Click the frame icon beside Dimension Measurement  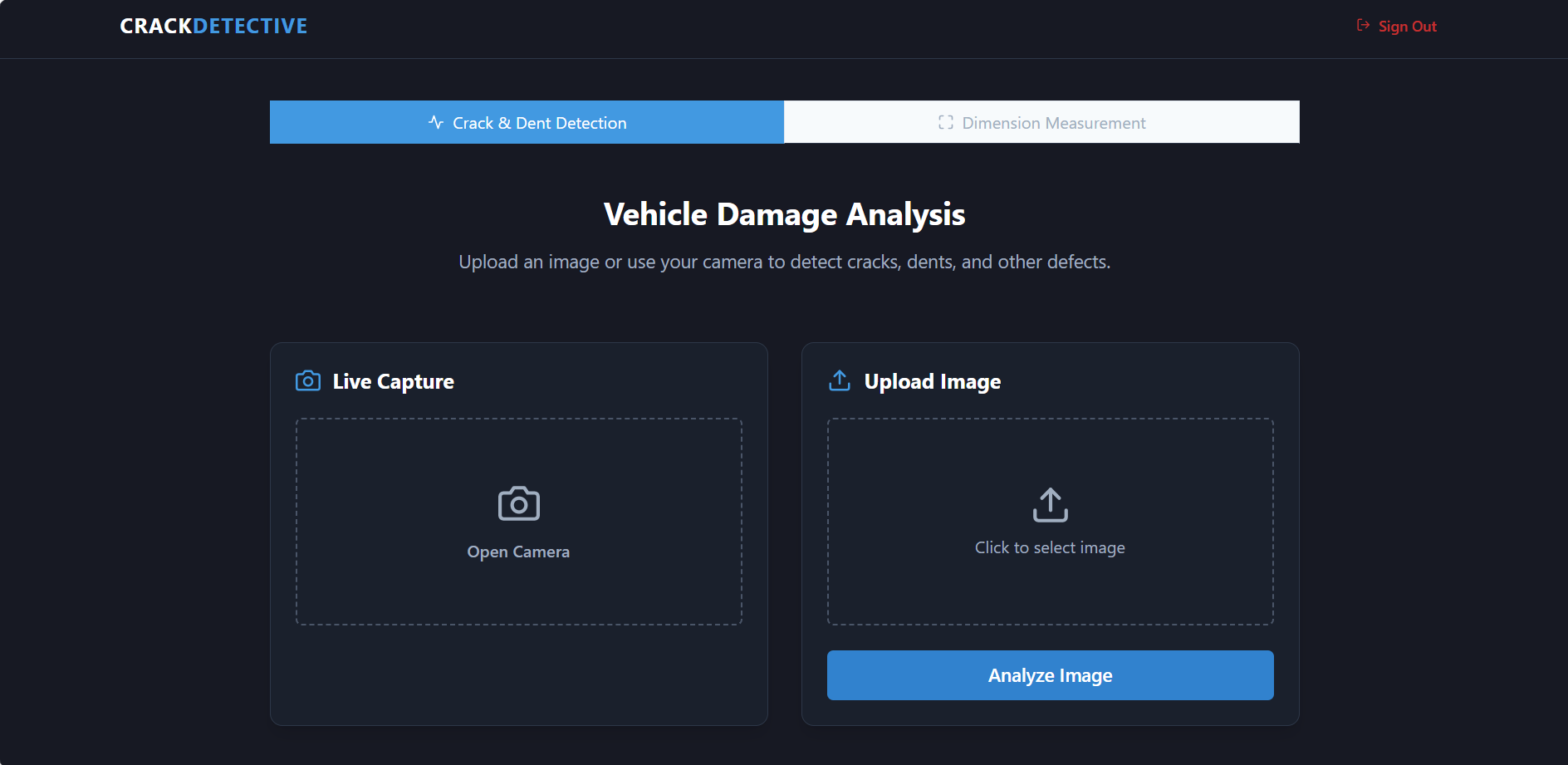945,123
